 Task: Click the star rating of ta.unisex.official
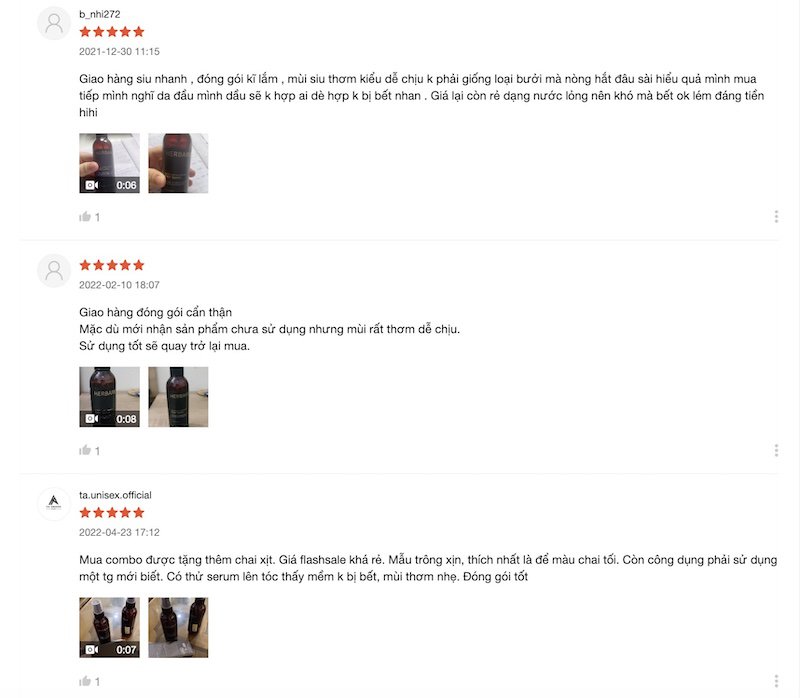click(112, 513)
